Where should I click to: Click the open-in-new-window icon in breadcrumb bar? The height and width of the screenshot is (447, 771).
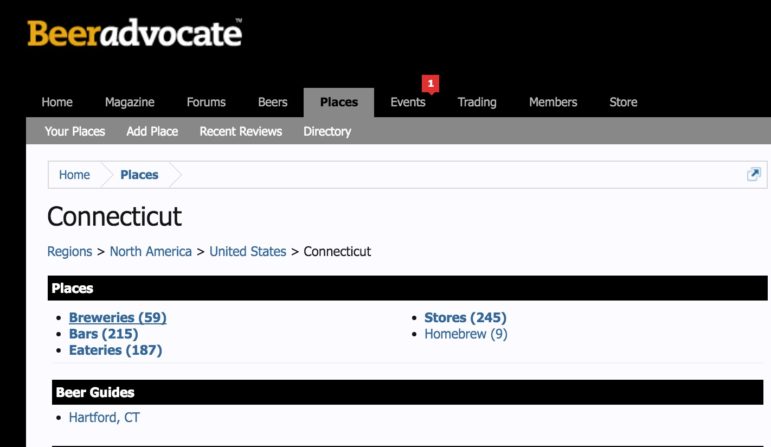coord(753,174)
